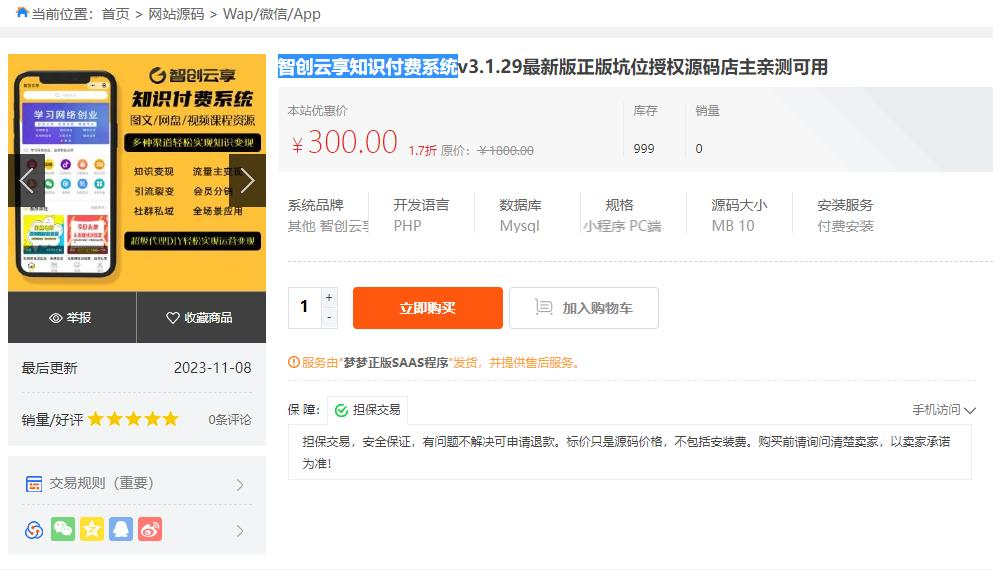
Task: Share to QQ via blue penguin icon
Action: [121, 529]
